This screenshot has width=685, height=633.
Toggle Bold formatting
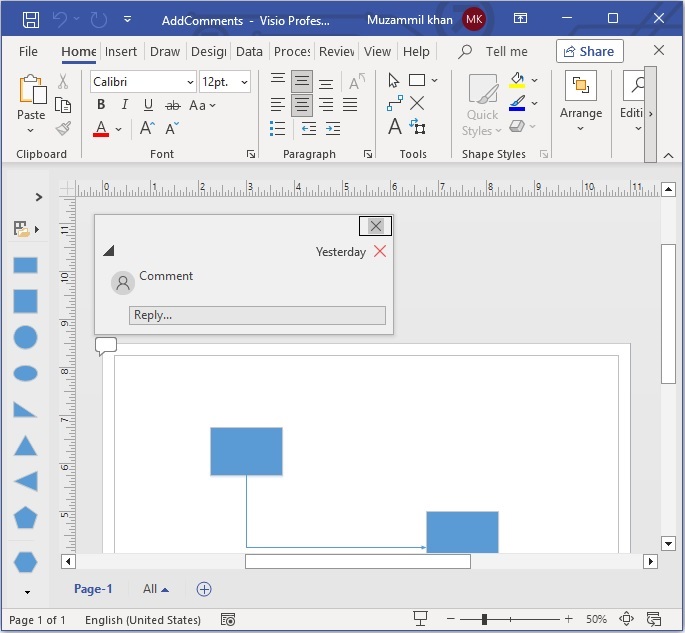[101, 105]
